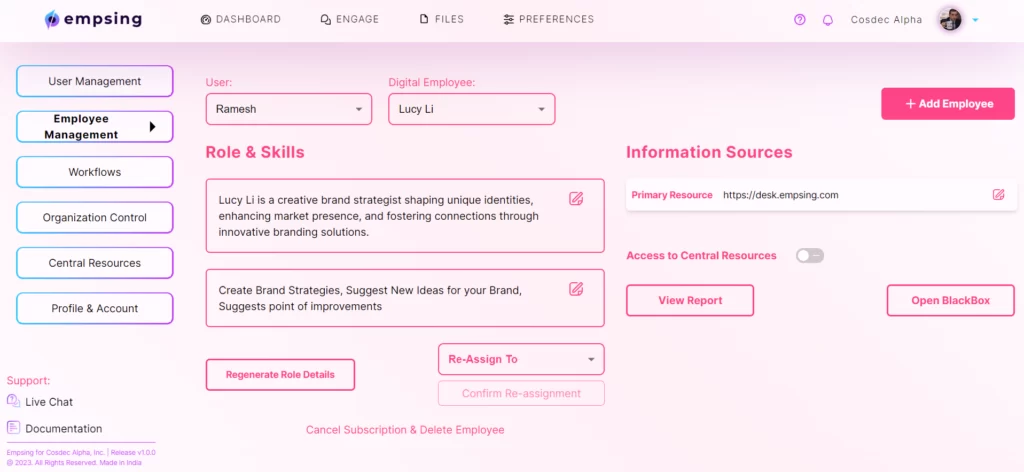
Task: Click the View Report button
Action: (x=690, y=300)
